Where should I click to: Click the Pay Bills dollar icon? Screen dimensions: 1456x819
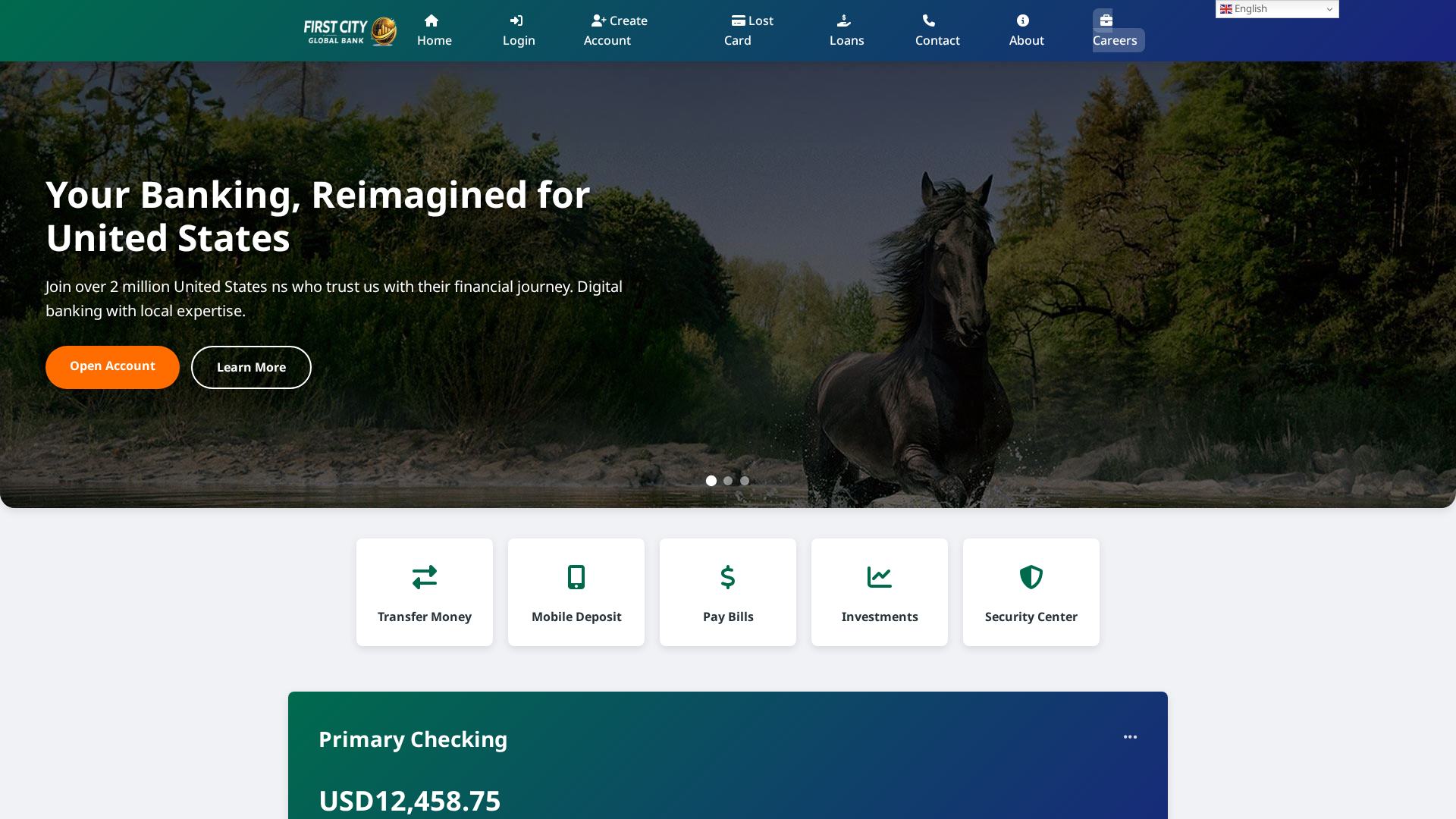727,576
